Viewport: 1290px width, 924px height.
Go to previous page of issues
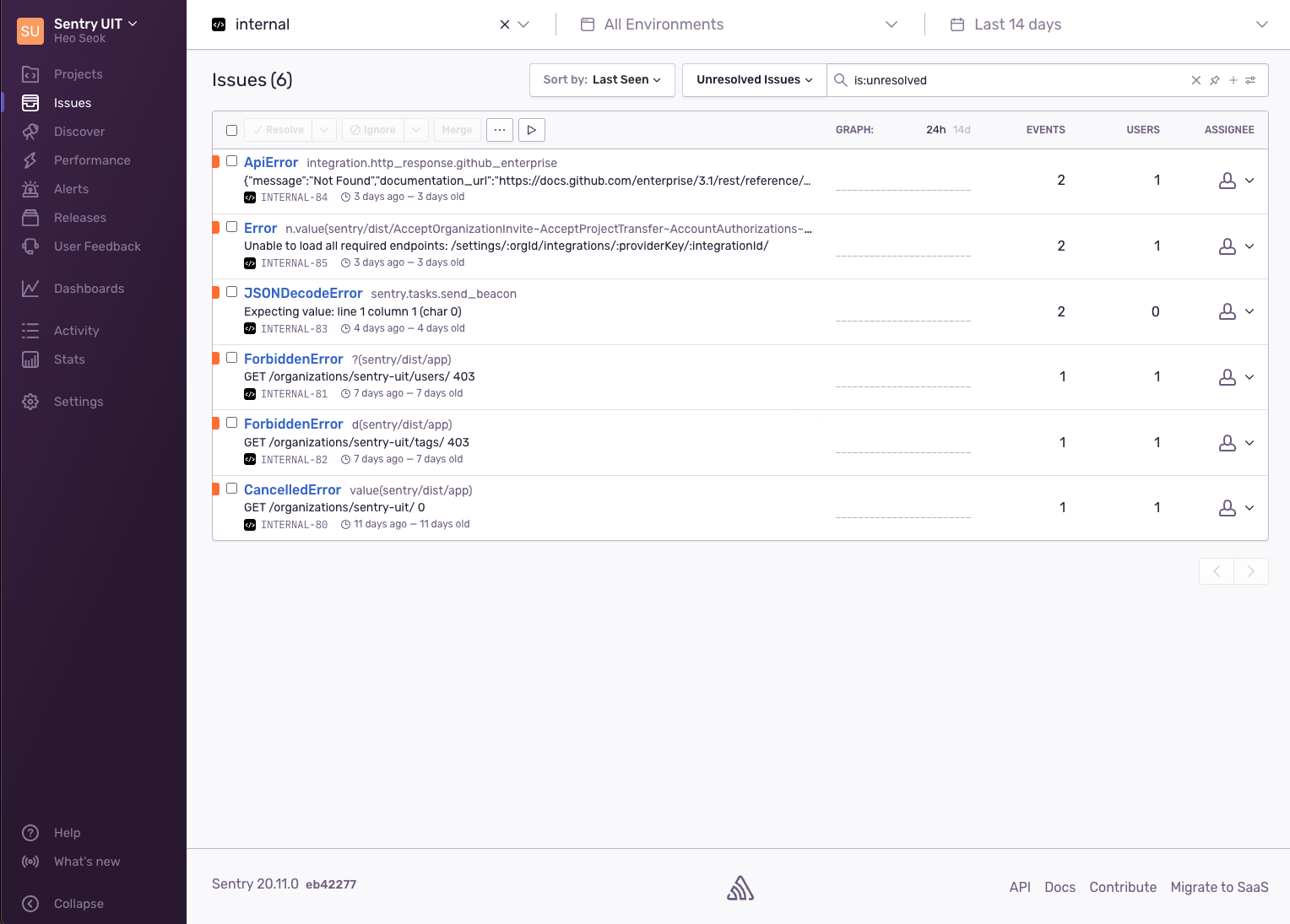point(1217,571)
